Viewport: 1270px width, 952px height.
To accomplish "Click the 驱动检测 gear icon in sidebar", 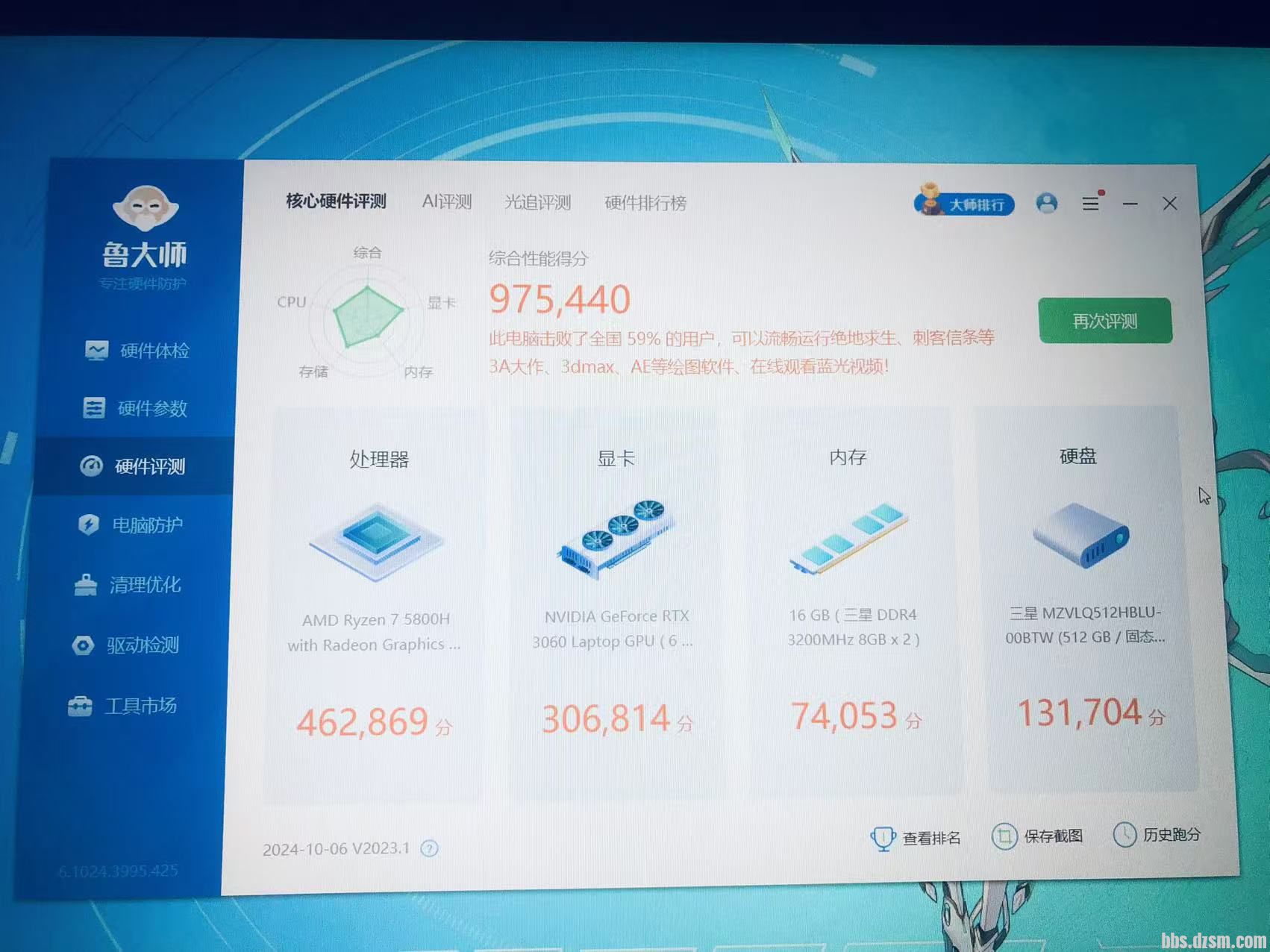I will click(x=83, y=645).
